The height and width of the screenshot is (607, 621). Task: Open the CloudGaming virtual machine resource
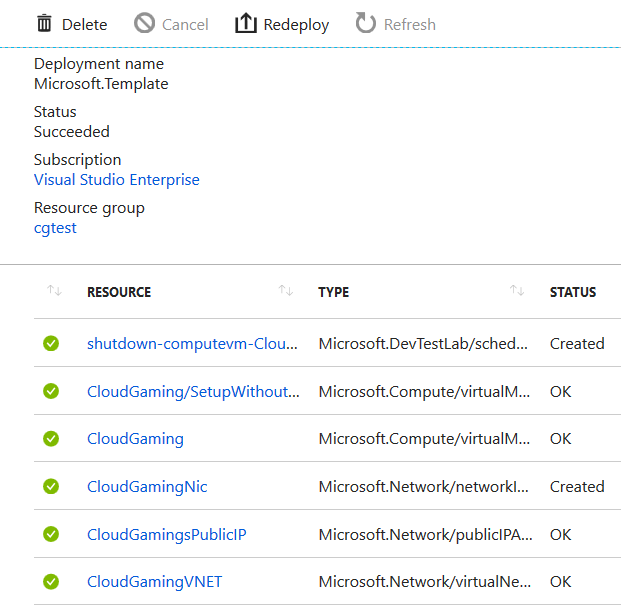[135, 439]
